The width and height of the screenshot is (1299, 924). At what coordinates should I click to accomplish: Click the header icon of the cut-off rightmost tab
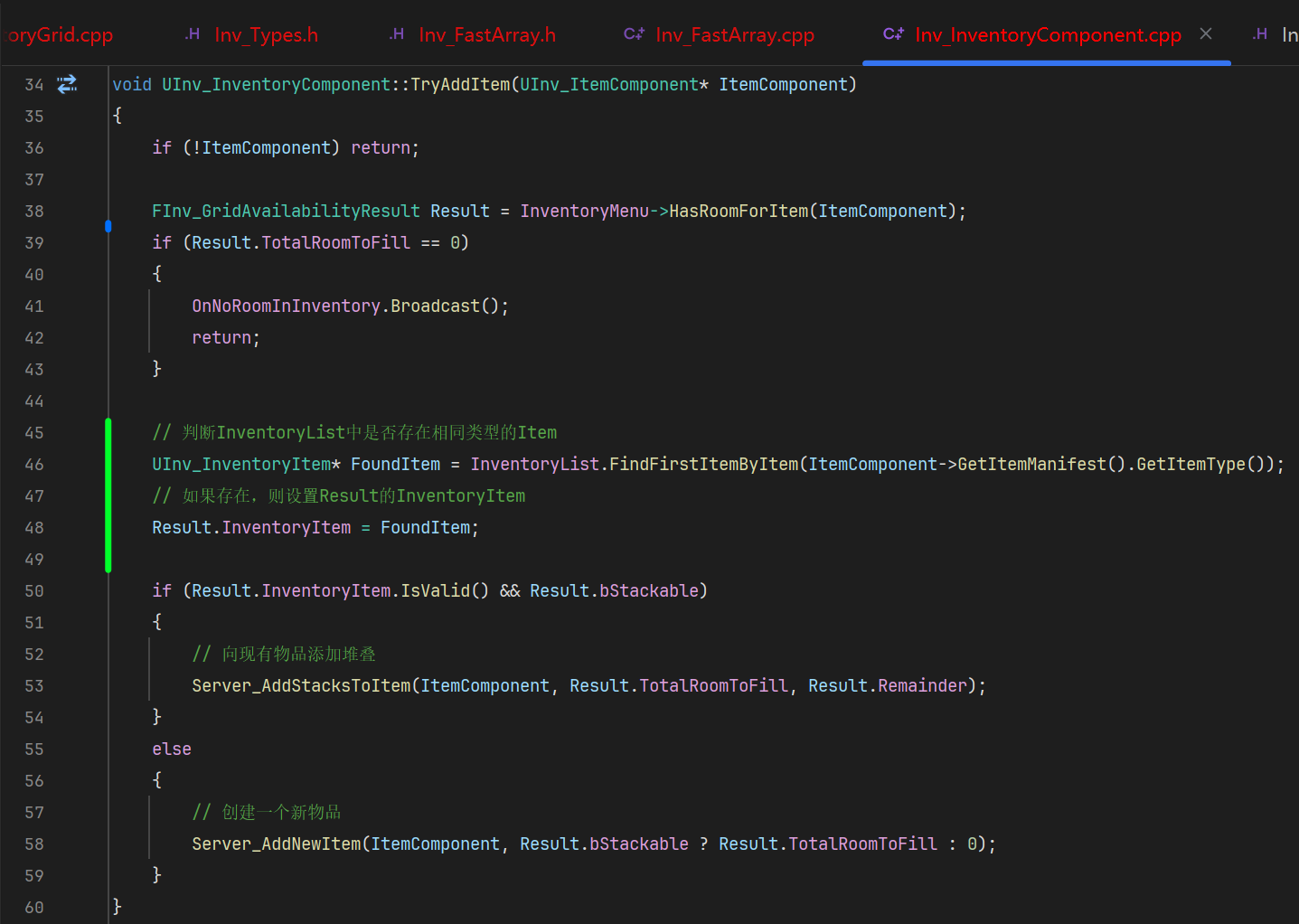(1260, 33)
